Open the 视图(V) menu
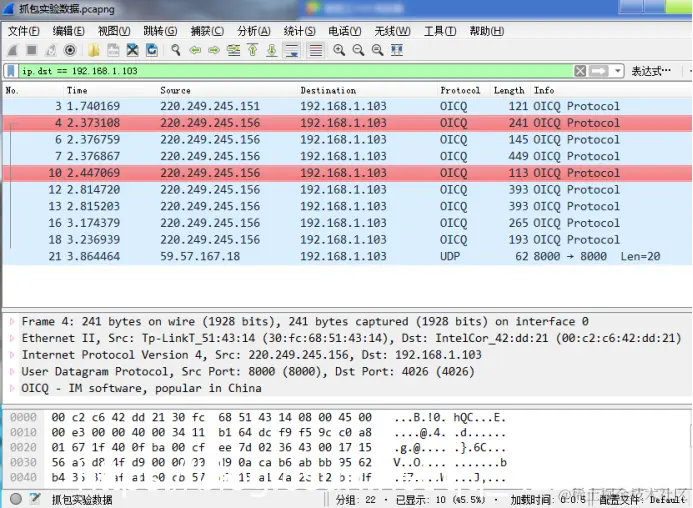 (114, 31)
